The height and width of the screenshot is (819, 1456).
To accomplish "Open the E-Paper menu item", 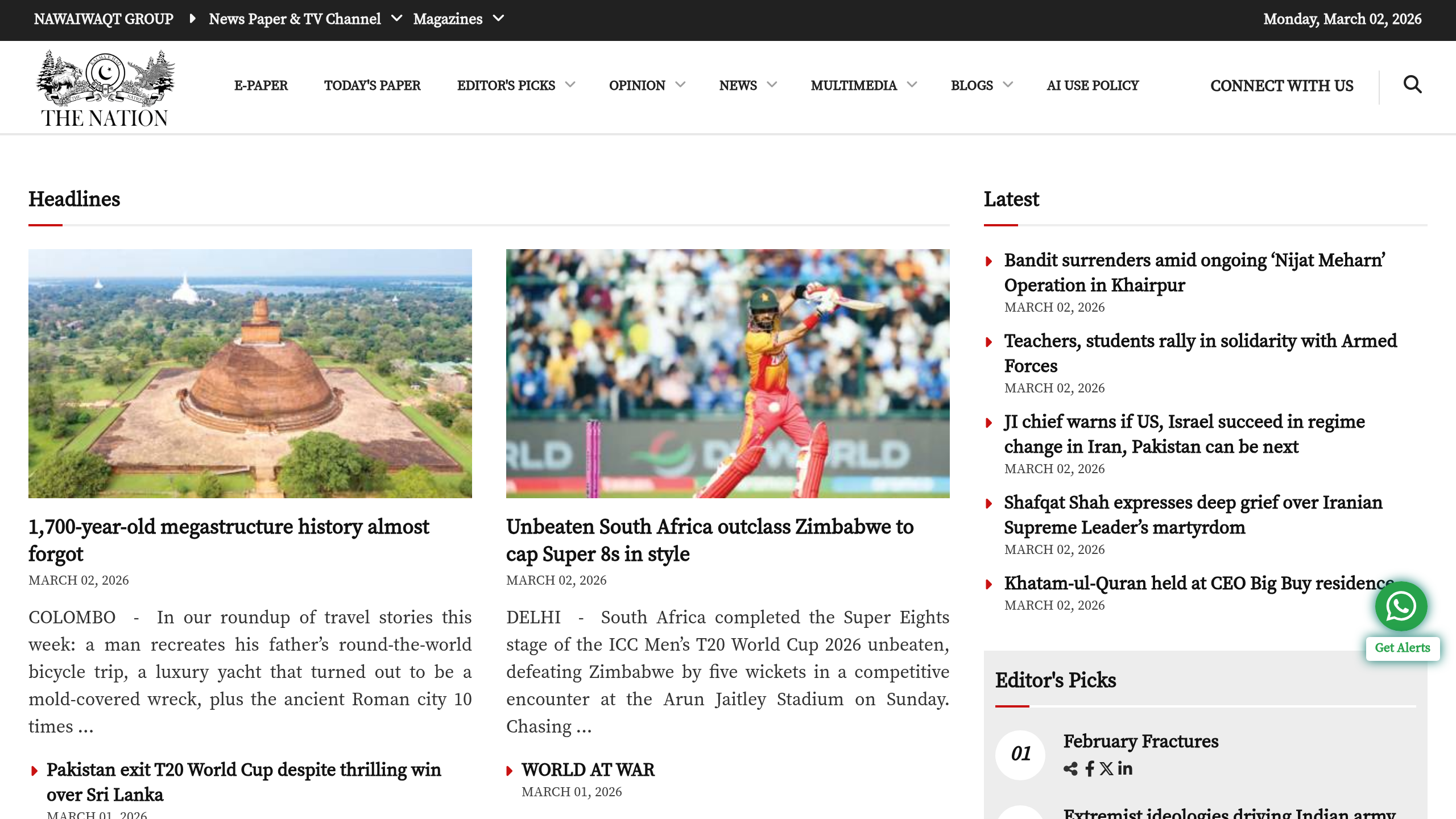I will coord(261,85).
